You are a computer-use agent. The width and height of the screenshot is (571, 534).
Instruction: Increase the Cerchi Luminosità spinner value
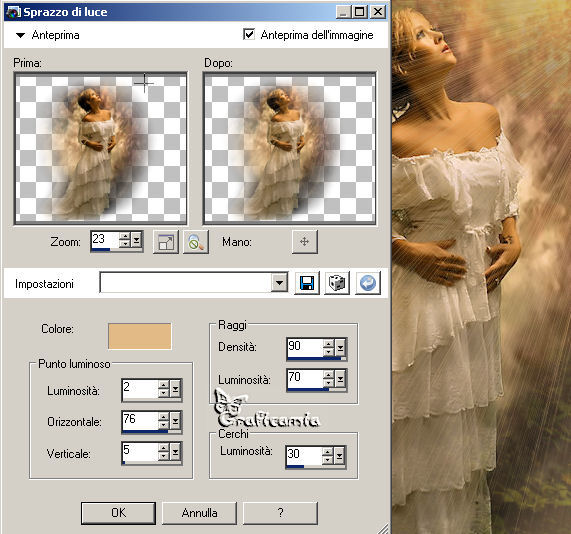[x=328, y=451]
